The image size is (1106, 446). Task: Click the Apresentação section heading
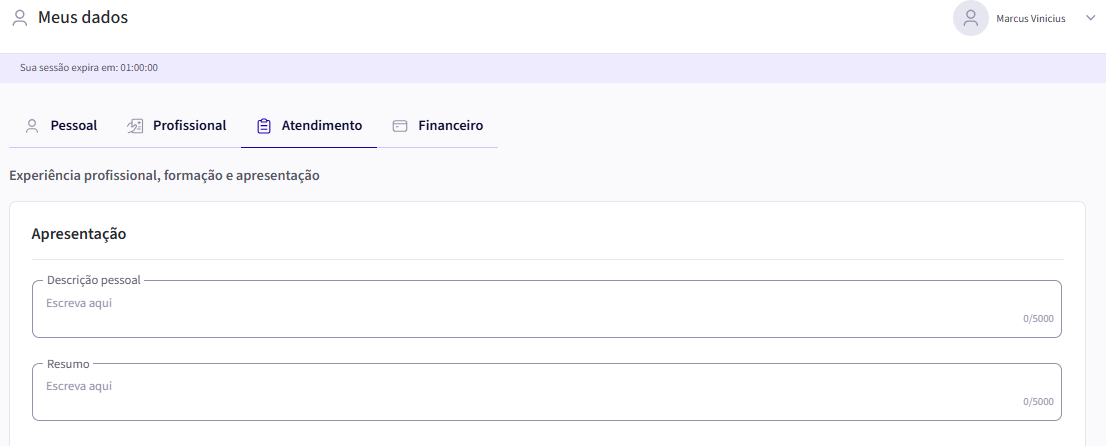click(79, 234)
